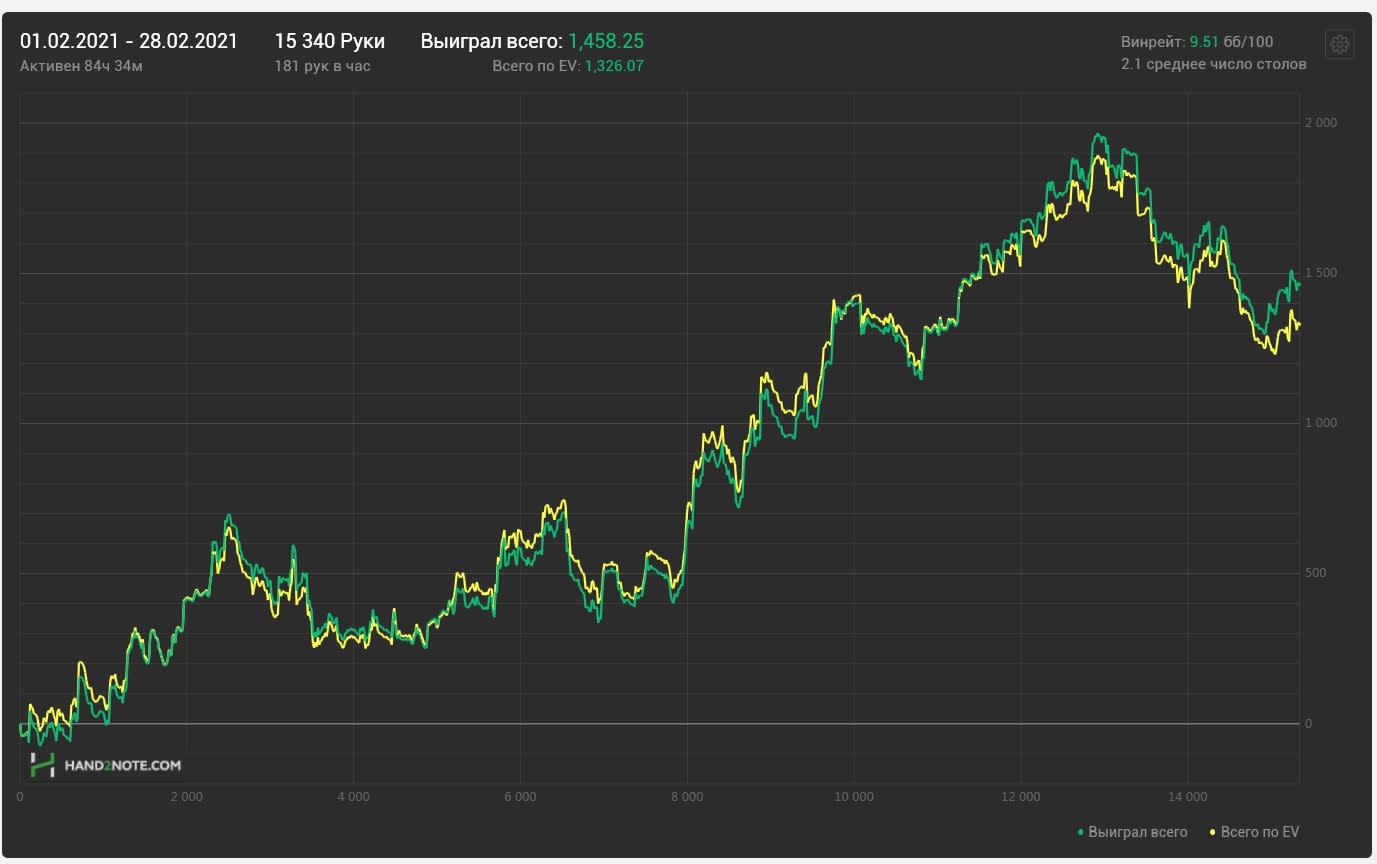The height and width of the screenshot is (864, 1377).
Task: Click the '8 000' x-axis label
Action: (687, 797)
